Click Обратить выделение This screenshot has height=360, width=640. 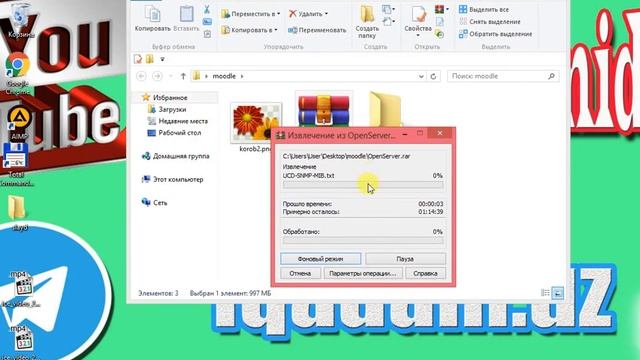[495, 34]
